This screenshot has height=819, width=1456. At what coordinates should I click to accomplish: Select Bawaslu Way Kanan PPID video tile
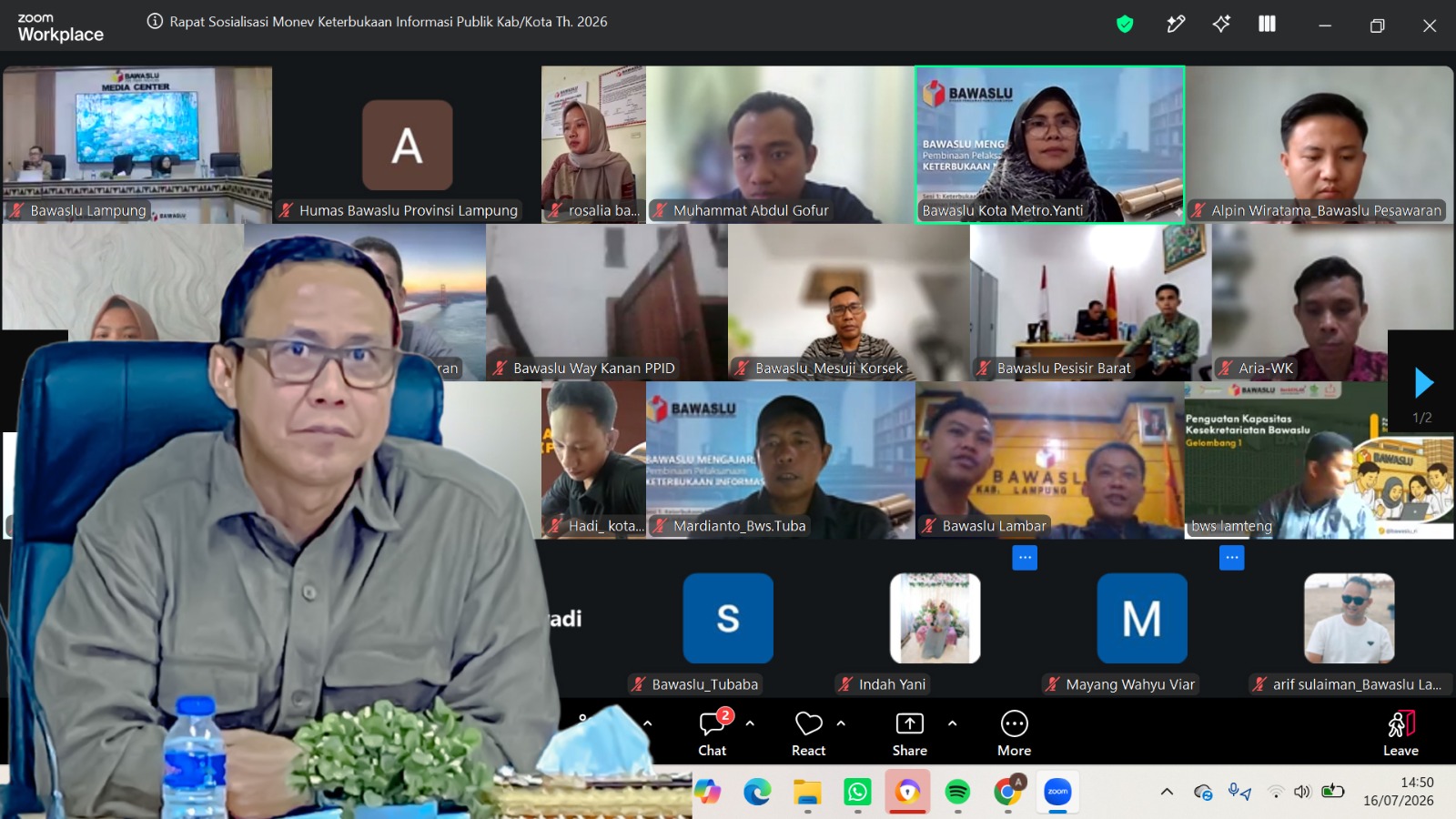[607, 302]
